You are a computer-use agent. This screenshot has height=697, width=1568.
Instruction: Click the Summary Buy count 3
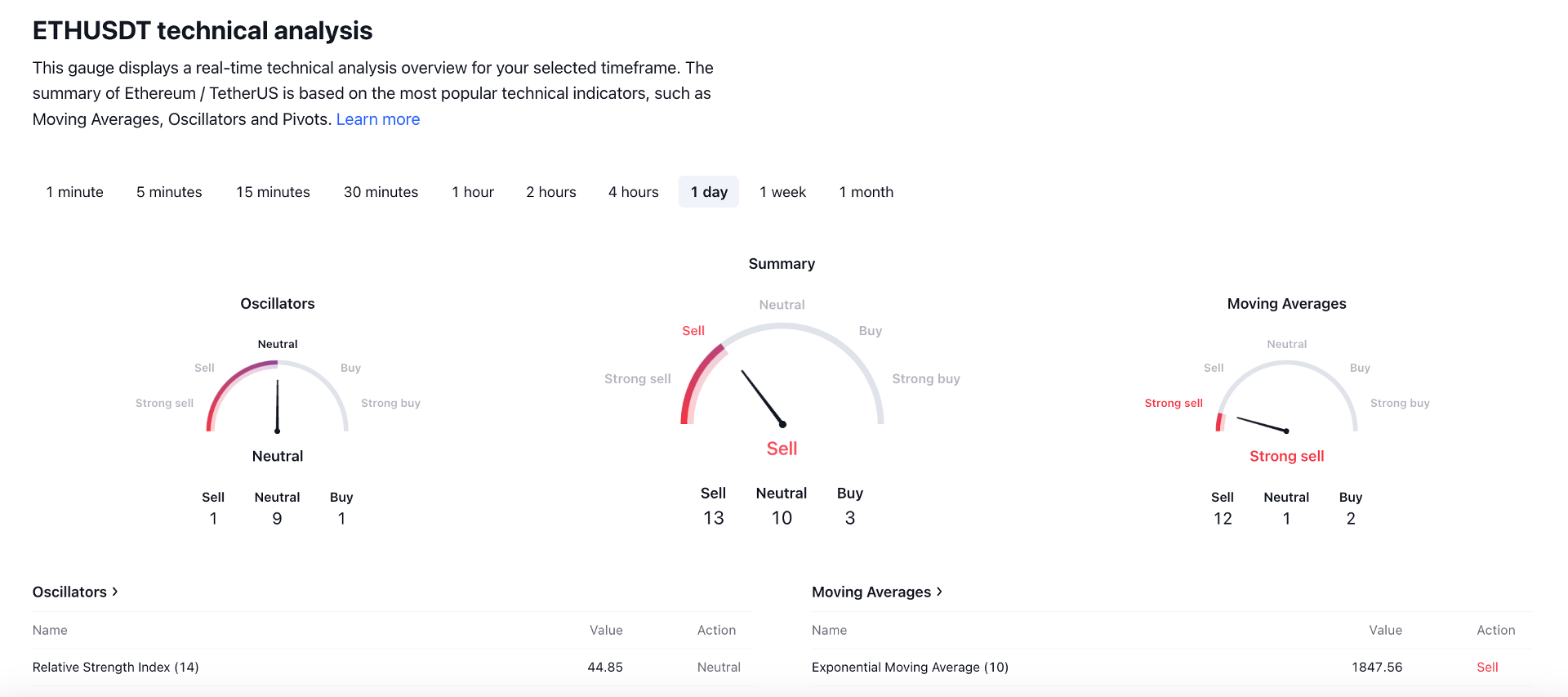(850, 518)
